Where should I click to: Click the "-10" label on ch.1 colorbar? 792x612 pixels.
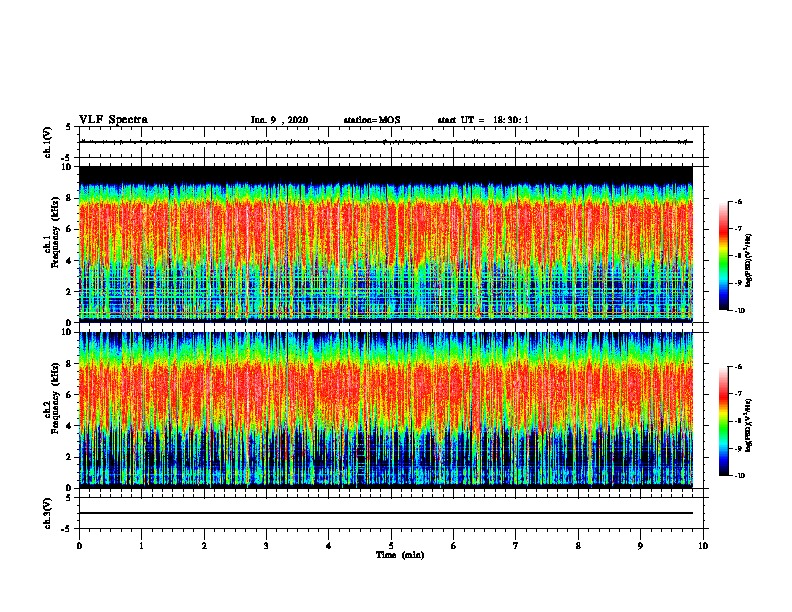[740, 311]
